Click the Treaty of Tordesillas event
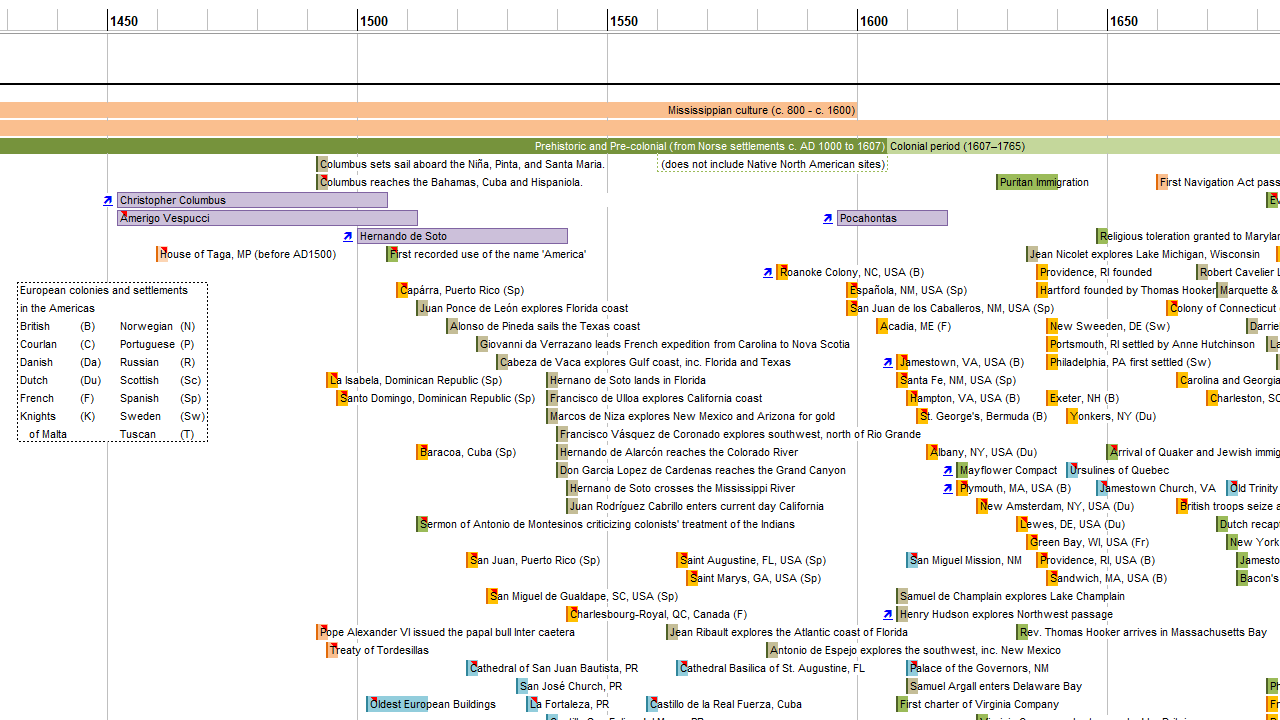This screenshot has height=720, width=1280. 378,650
